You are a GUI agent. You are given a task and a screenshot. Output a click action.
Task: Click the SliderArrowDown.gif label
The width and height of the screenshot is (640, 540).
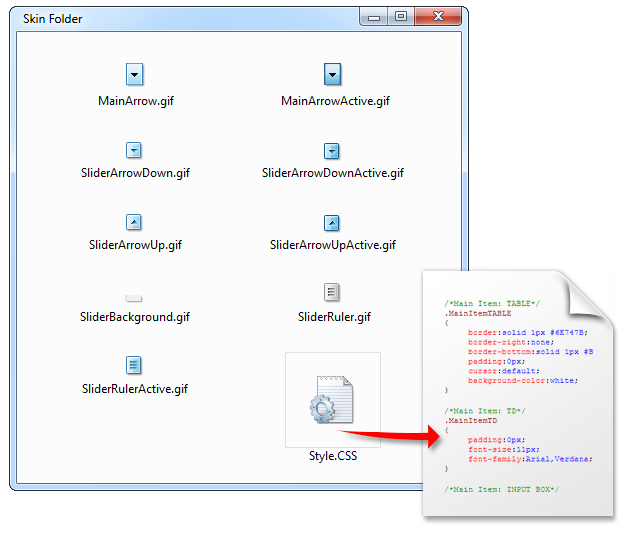(135, 173)
